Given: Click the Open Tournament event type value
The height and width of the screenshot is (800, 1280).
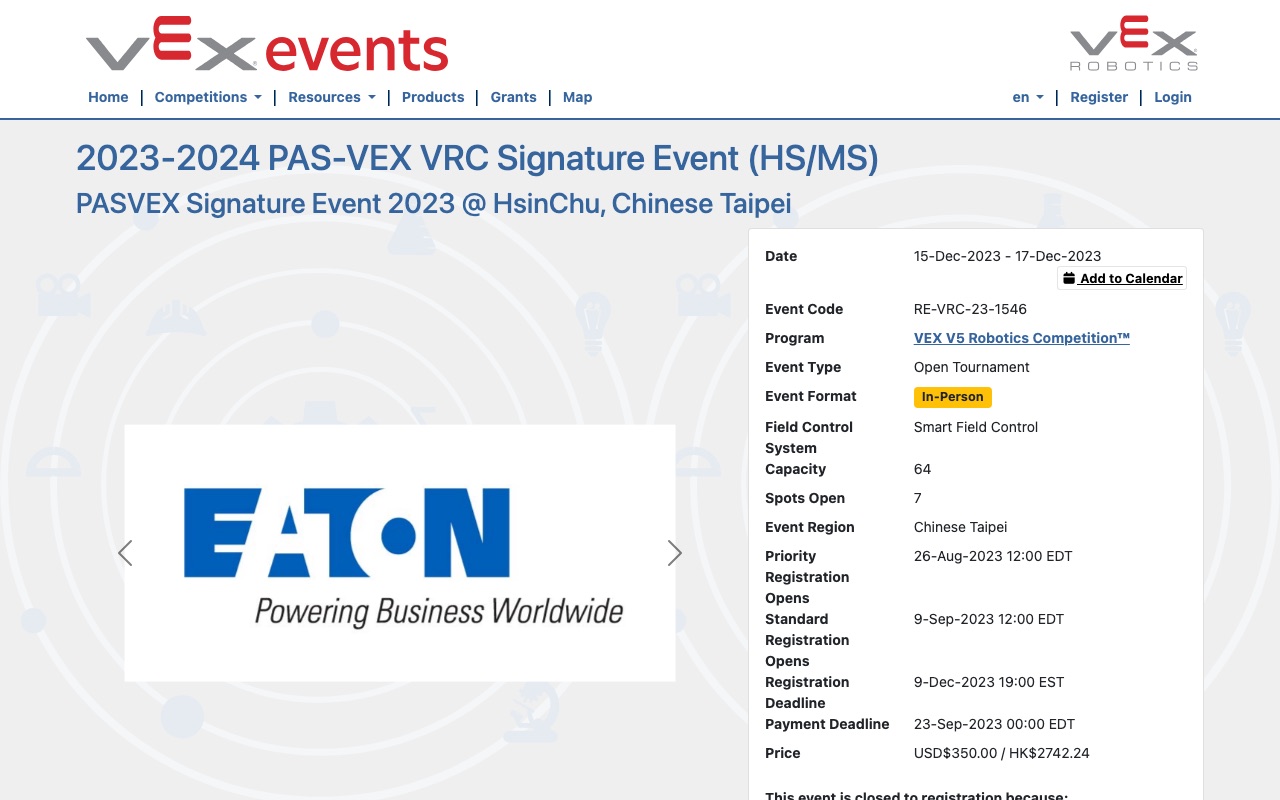Looking at the screenshot, I should point(972,367).
